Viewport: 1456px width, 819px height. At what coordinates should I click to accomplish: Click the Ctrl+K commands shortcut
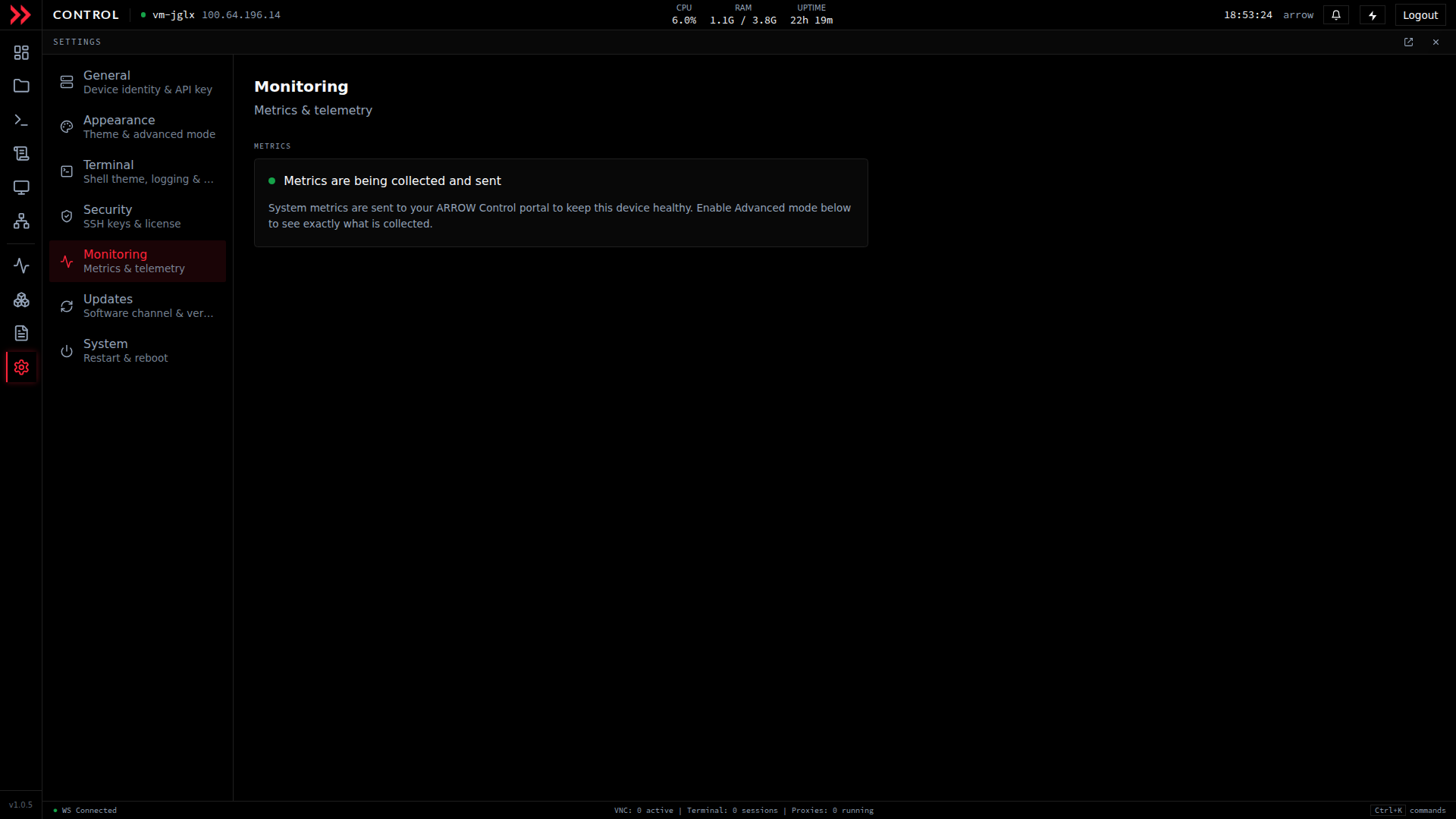(x=1409, y=810)
